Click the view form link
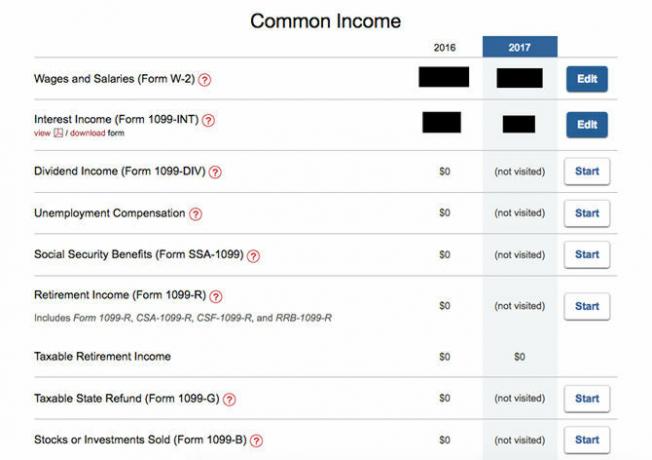This screenshot has width=652, height=460. coord(42,133)
